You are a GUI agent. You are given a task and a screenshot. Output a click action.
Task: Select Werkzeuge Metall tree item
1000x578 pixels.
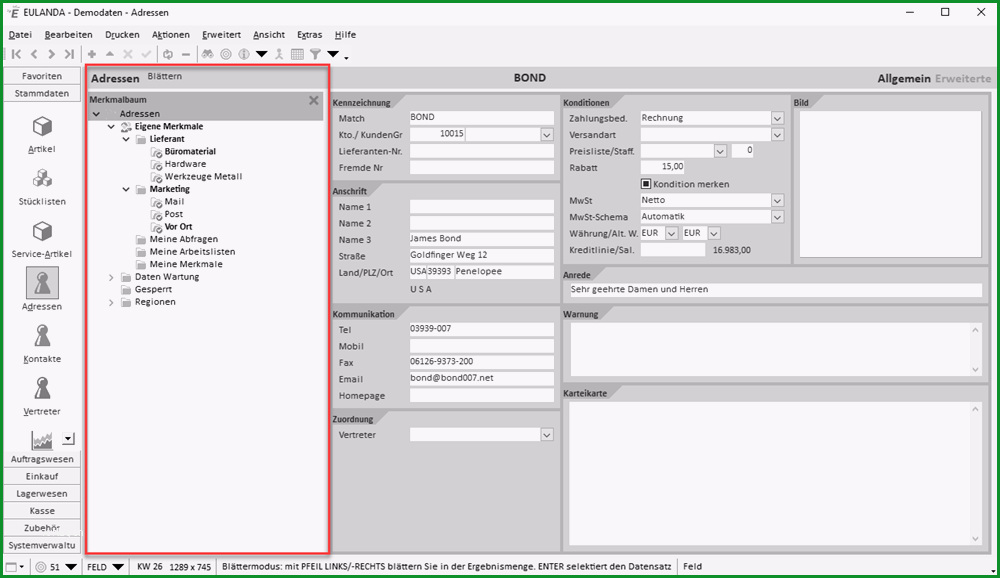tap(203, 177)
